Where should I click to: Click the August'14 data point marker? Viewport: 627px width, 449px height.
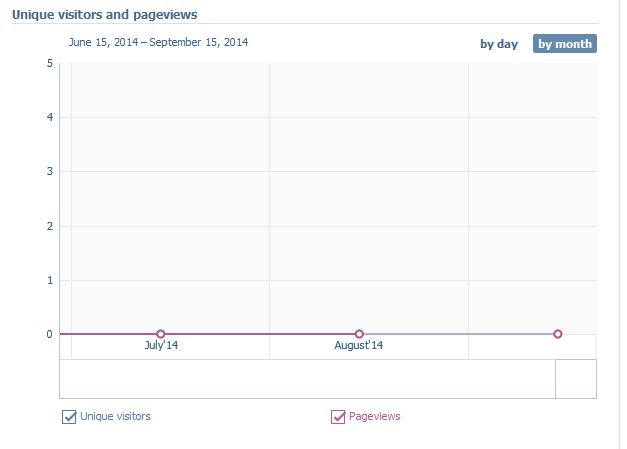pyautogui.click(x=359, y=334)
